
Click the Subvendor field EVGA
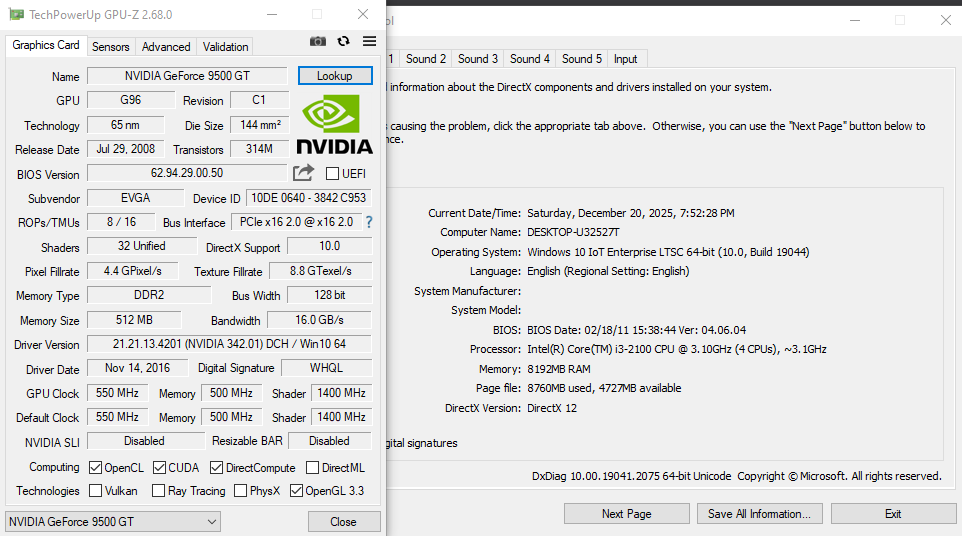(x=136, y=198)
